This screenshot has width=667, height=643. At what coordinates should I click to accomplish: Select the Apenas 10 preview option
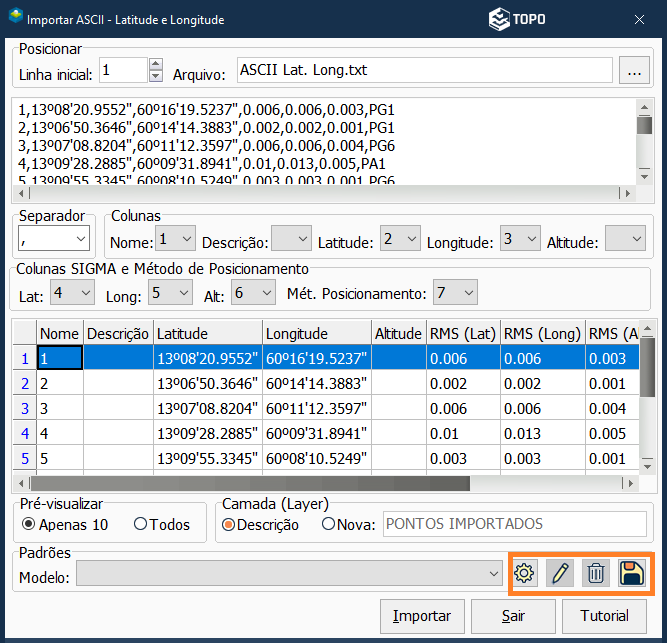[28, 524]
